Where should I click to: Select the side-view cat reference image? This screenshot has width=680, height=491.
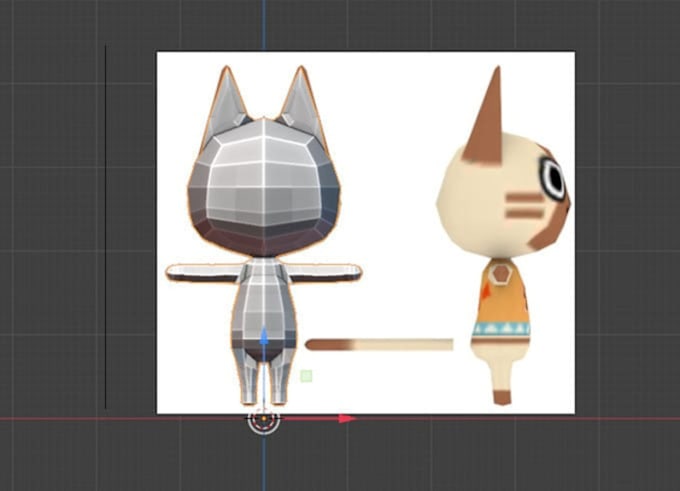coord(504,236)
